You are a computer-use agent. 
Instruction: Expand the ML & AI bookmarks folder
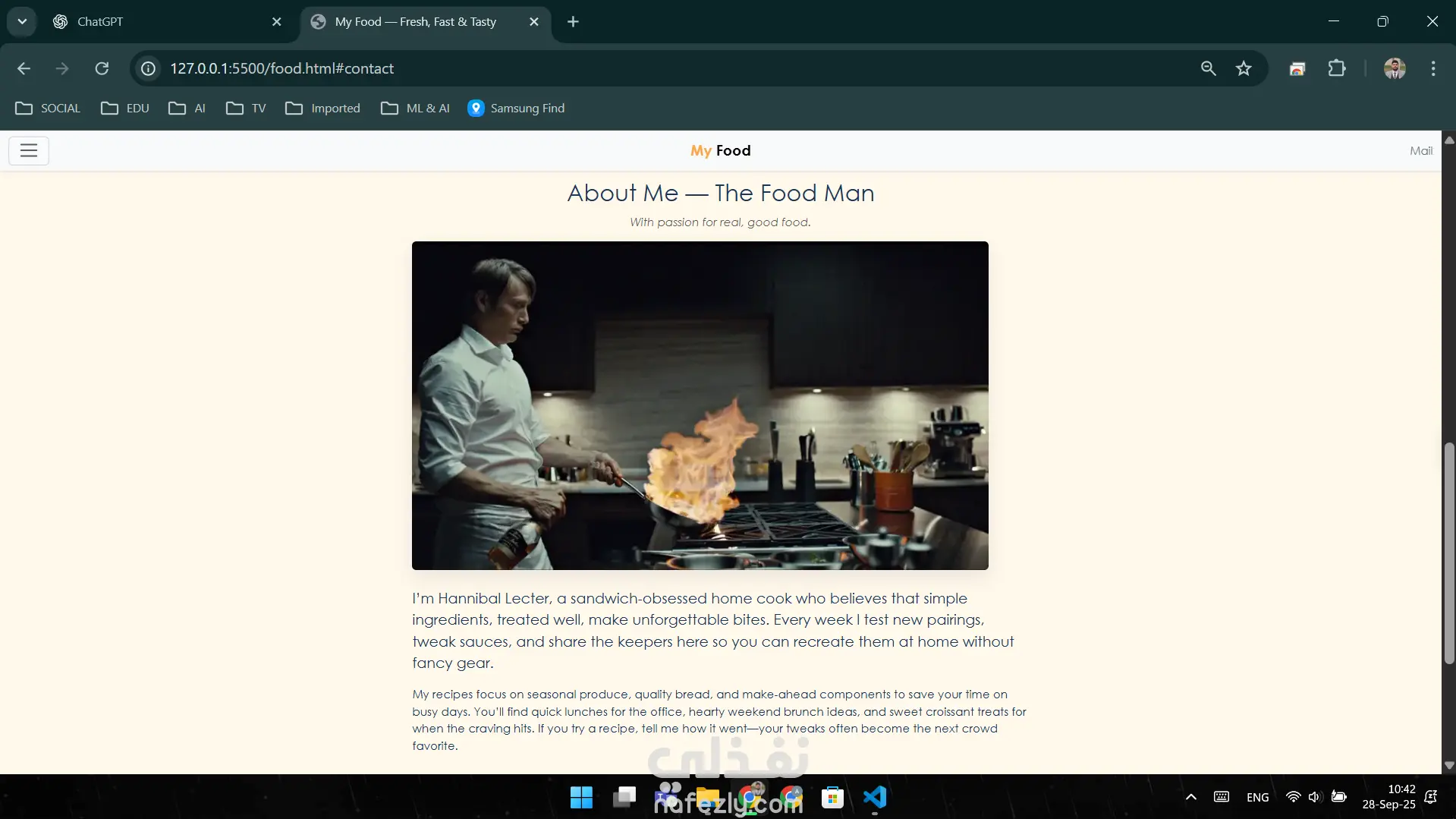tap(415, 109)
